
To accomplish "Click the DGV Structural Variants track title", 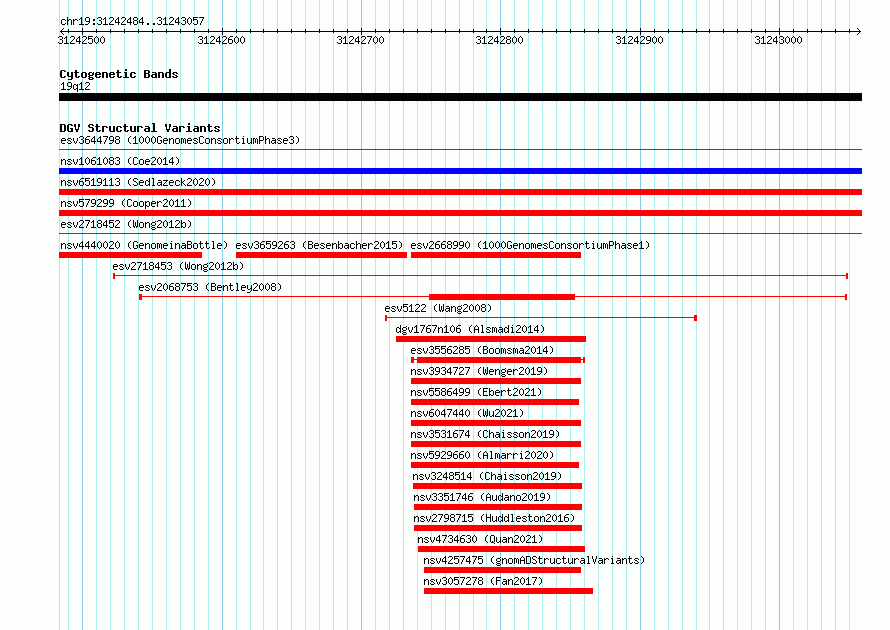I will pyautogui.click(x=140, y=128).
